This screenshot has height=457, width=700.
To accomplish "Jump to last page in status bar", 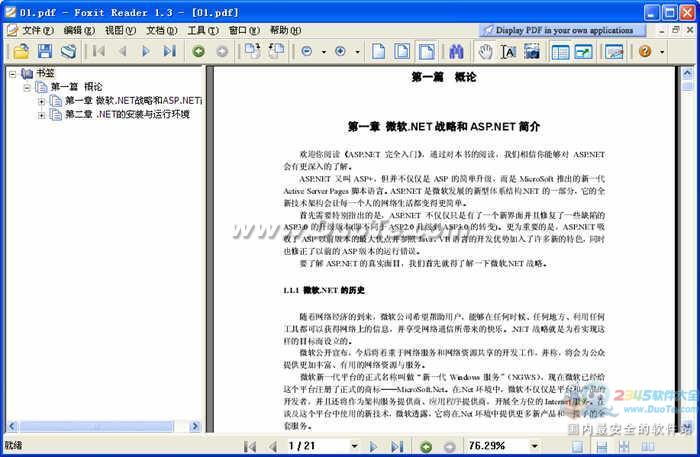I will [x=397, y=446].
